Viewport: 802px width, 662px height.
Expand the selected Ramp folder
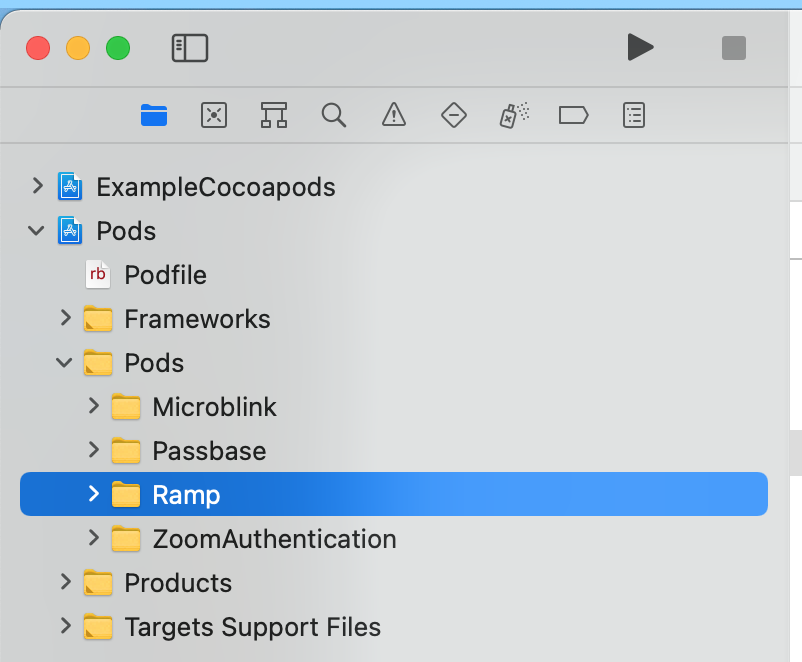point(93,494)
